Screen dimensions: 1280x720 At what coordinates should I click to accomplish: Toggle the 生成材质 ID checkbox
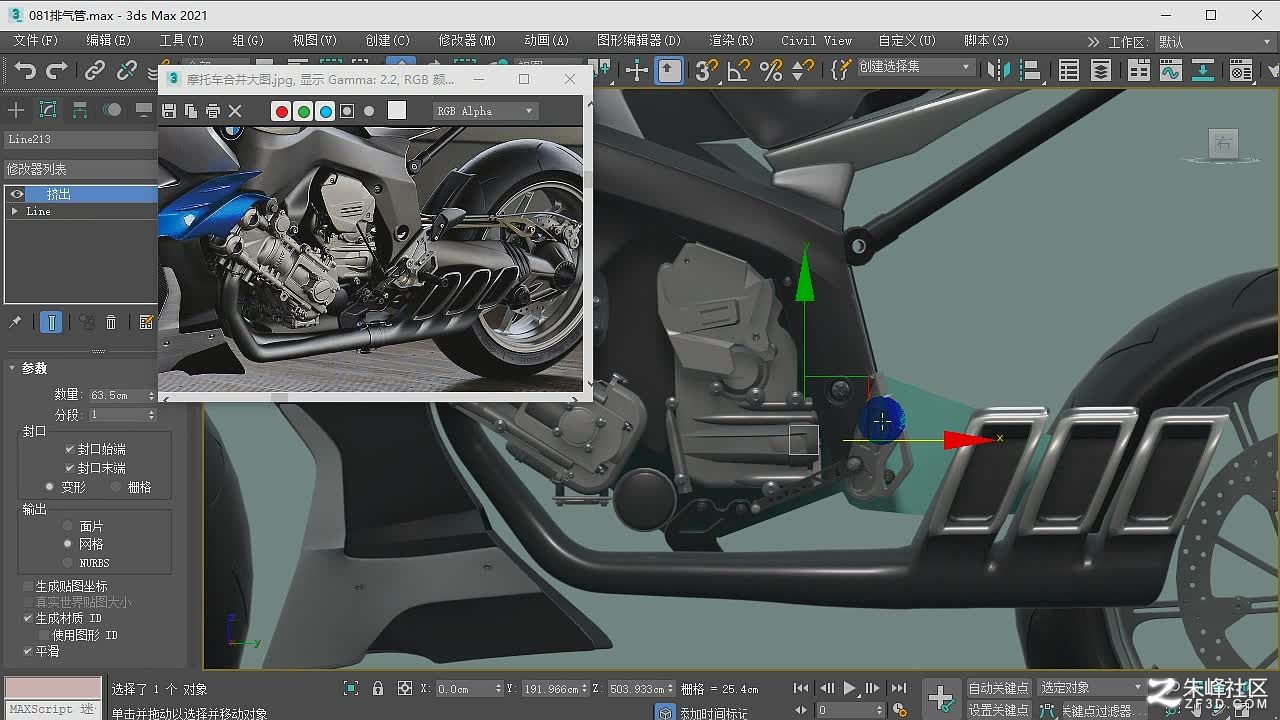(28, 618)
